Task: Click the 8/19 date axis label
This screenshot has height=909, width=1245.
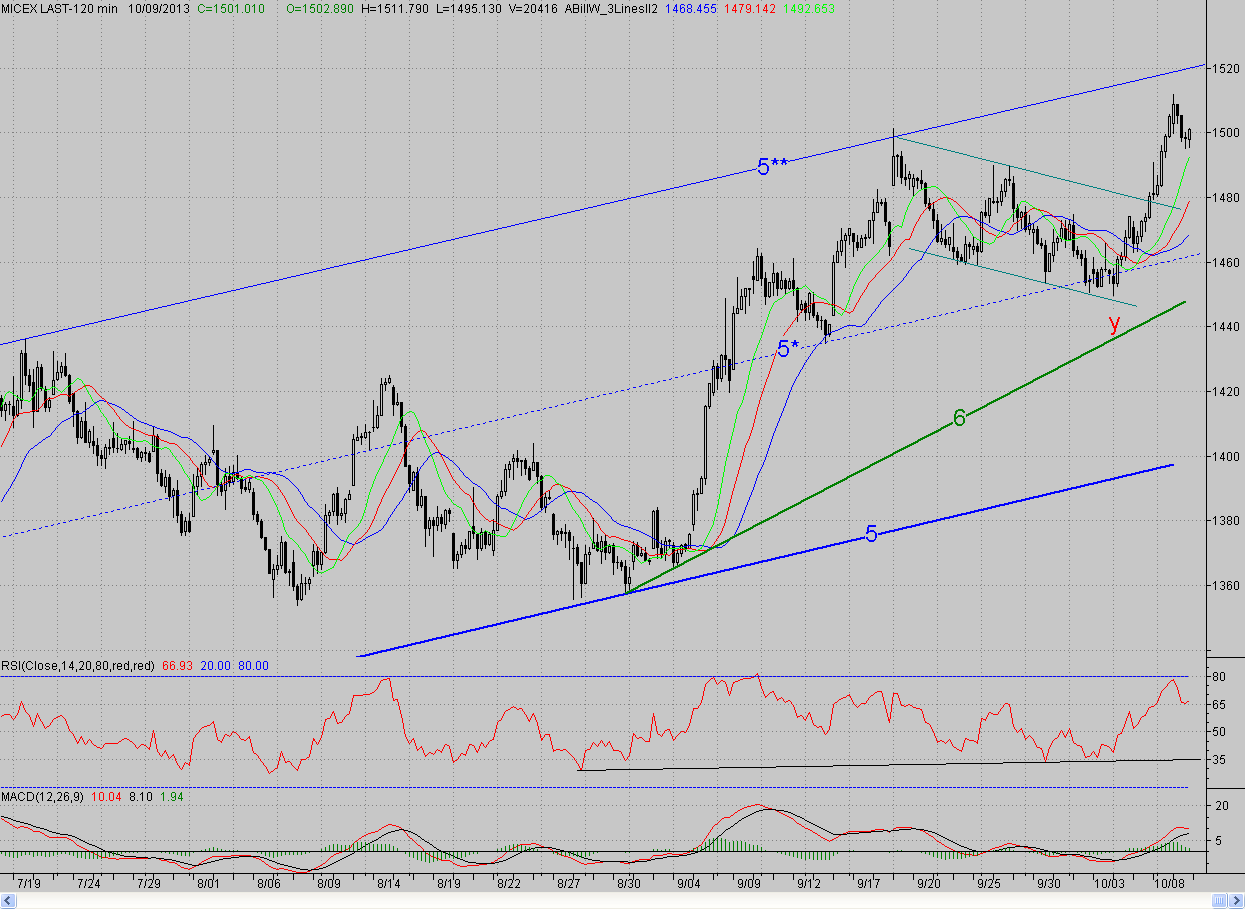Action: [449, 884]
